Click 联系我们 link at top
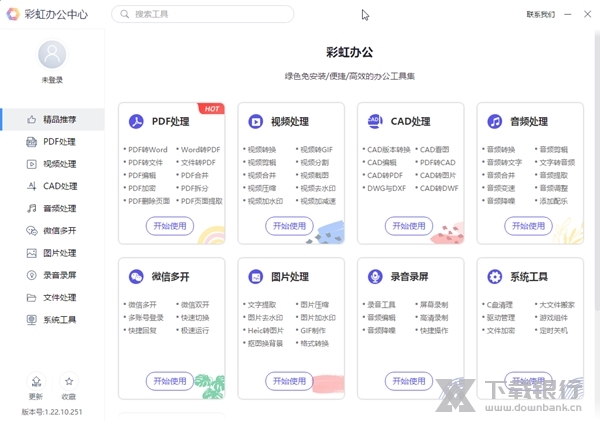Viewport: 600px width, 421px height. pos(541,15)
